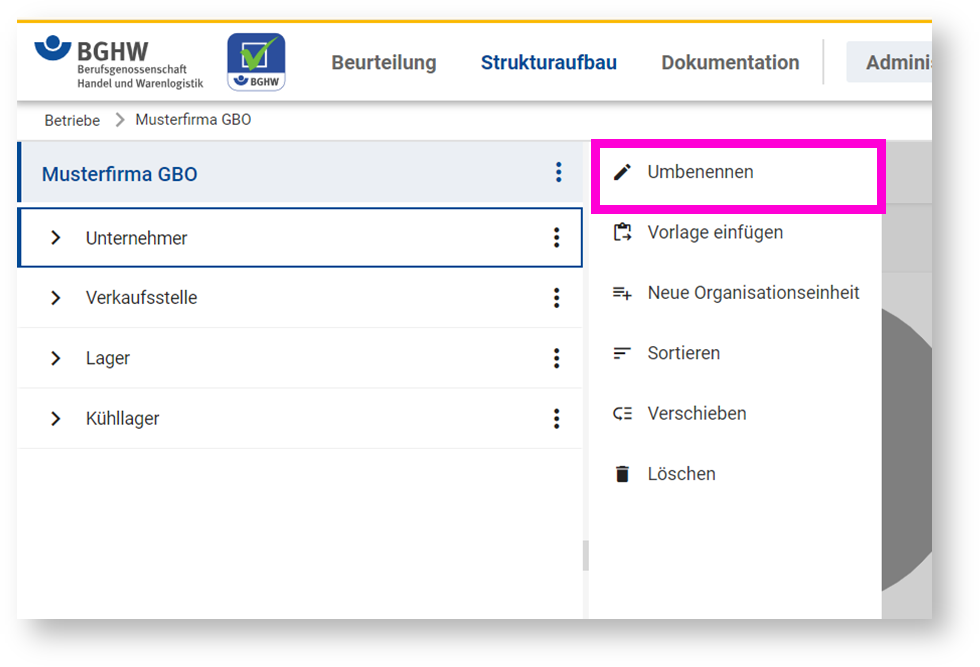The height and width of the screenshot is (667, 980).
Task: Open three-dot menu for Kühllager row
Action: [557, 419]
